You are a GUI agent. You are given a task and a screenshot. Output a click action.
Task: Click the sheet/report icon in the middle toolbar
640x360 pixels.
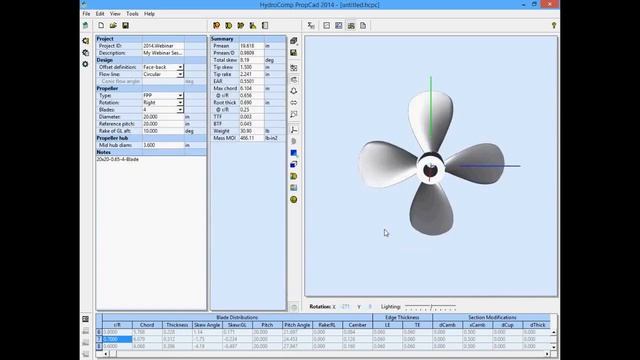tap(265, 25)
